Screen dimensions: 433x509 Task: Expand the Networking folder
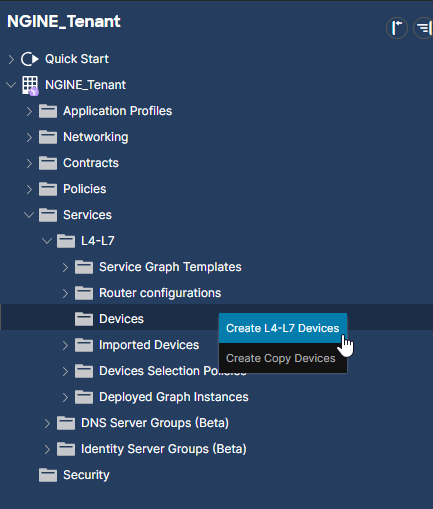pyautogui.click(x=29, y=137)
